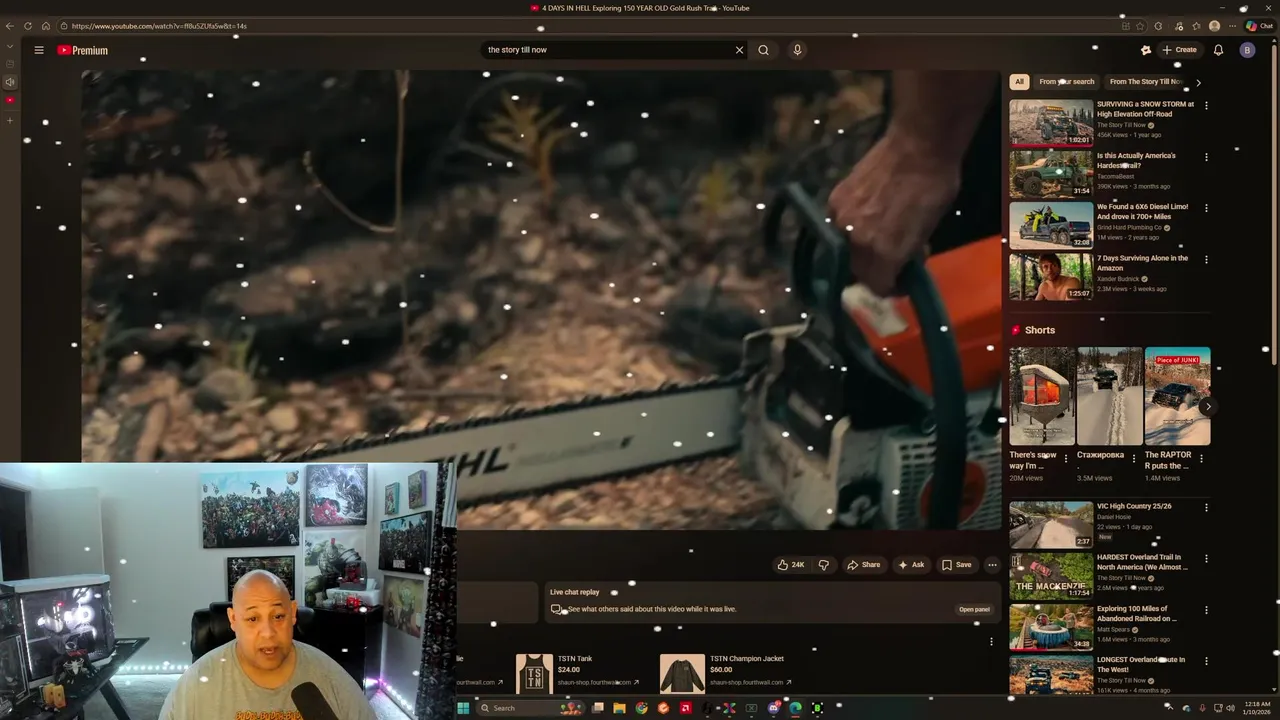Expand more filter chips with right chevron
This screenshot has width=1280, height=720.
(1198, 82)
